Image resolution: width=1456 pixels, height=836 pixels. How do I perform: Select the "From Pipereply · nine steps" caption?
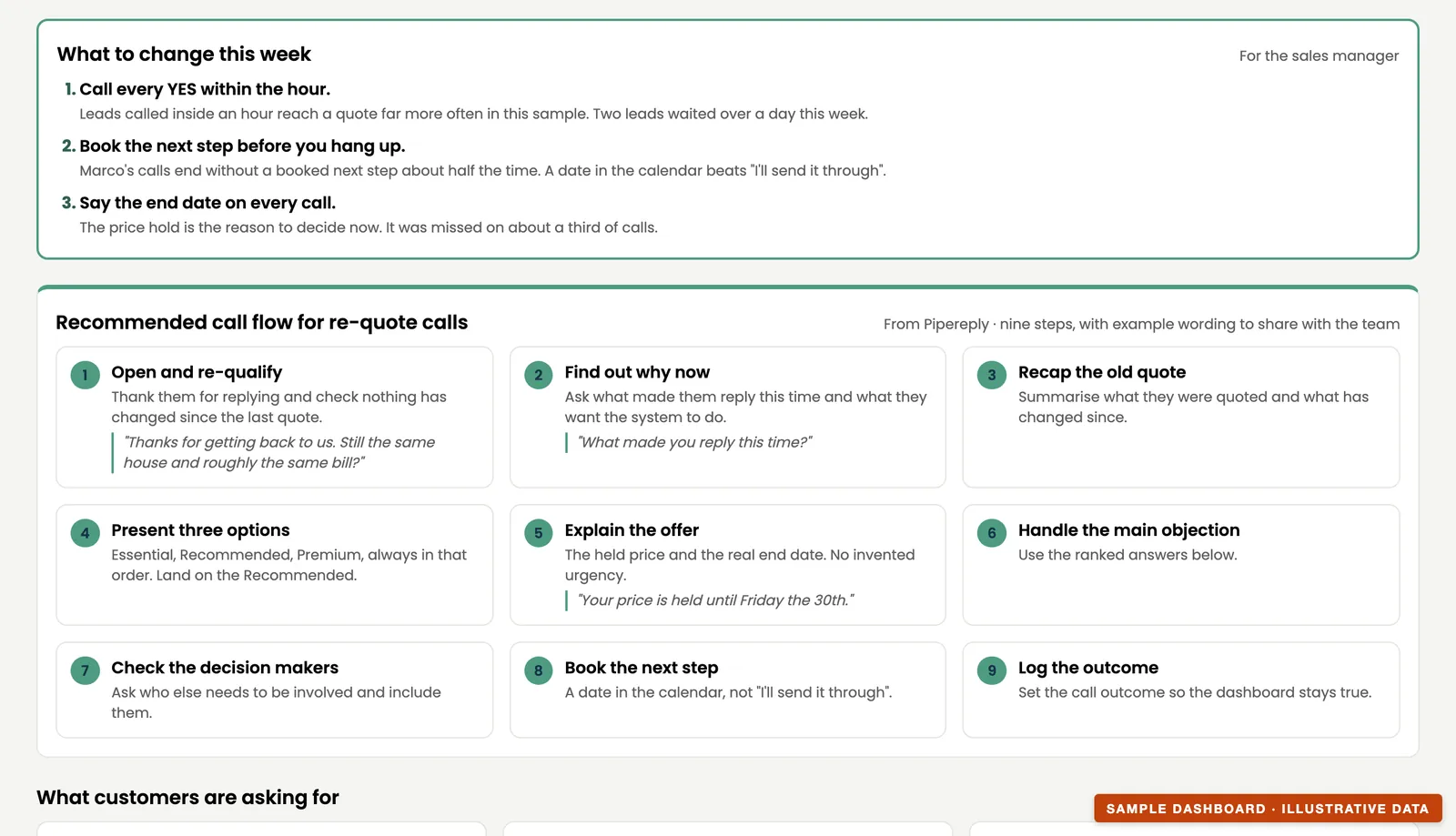tap(1141, 325)
